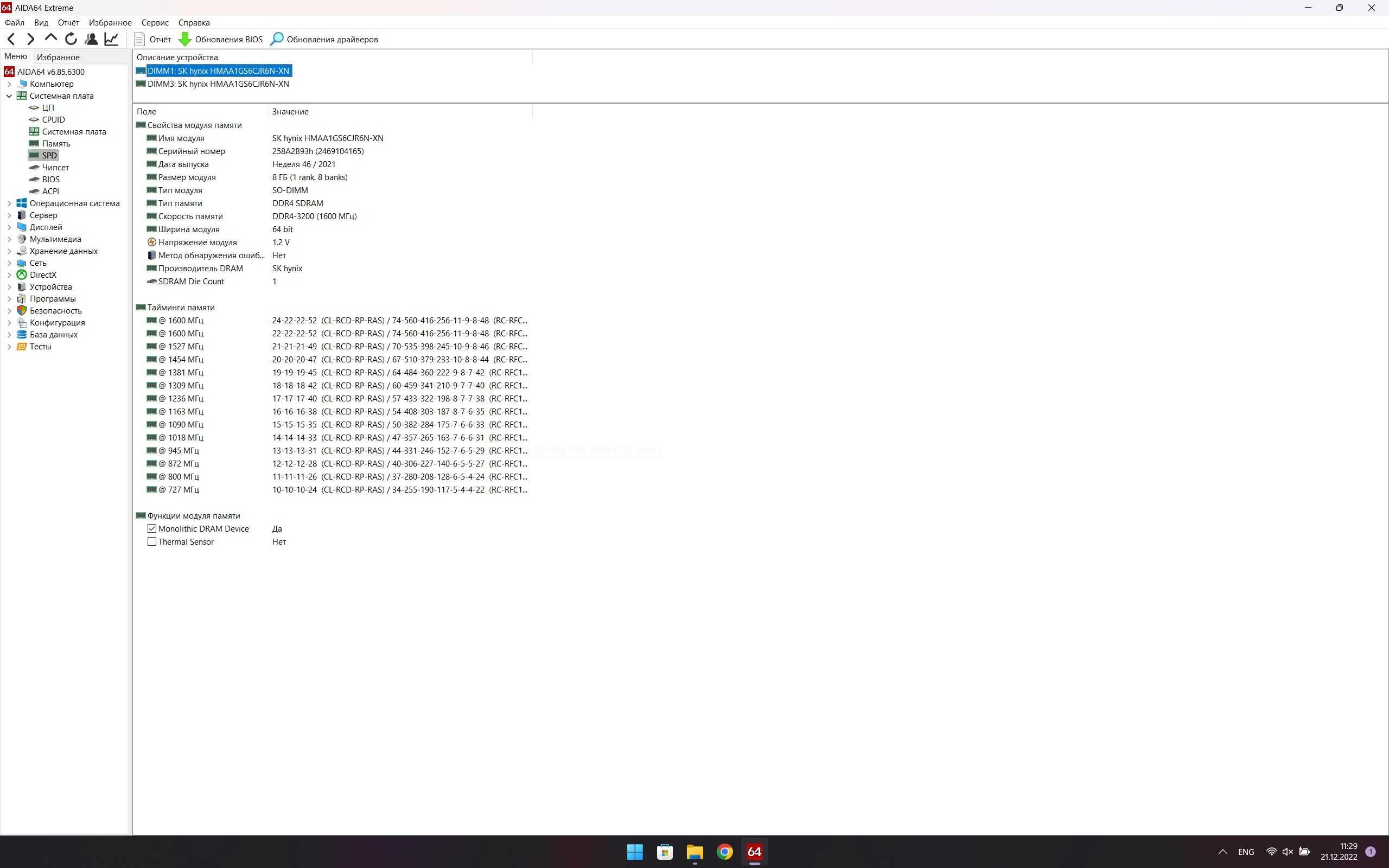Screen dimensions: 1389x868
Task: Select the Серийный номер row
Action: (333, 151)
